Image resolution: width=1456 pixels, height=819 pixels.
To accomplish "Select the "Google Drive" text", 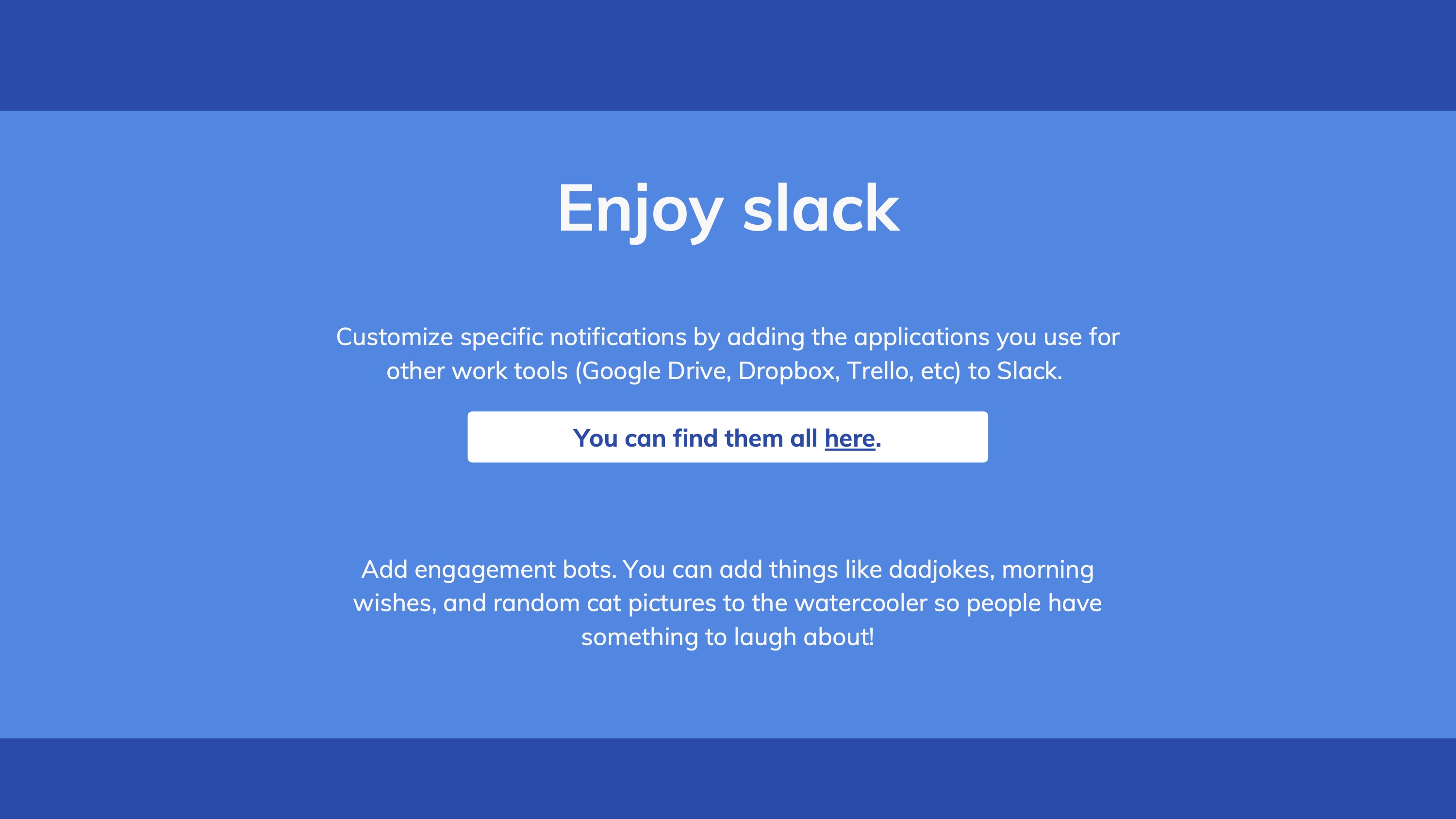I will pos(657,371).
